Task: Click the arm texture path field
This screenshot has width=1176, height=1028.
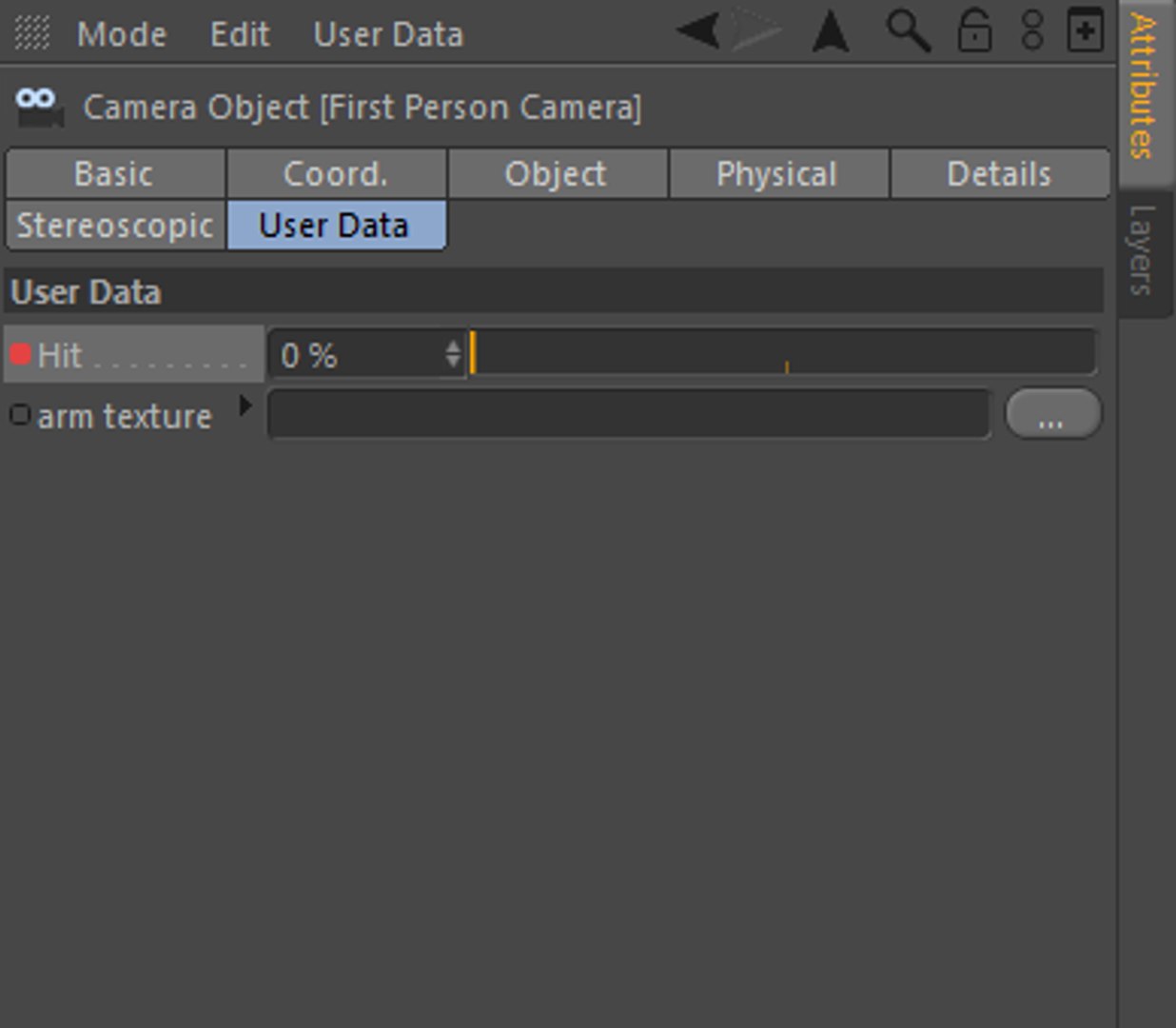Action: click(x=629, y=415)
